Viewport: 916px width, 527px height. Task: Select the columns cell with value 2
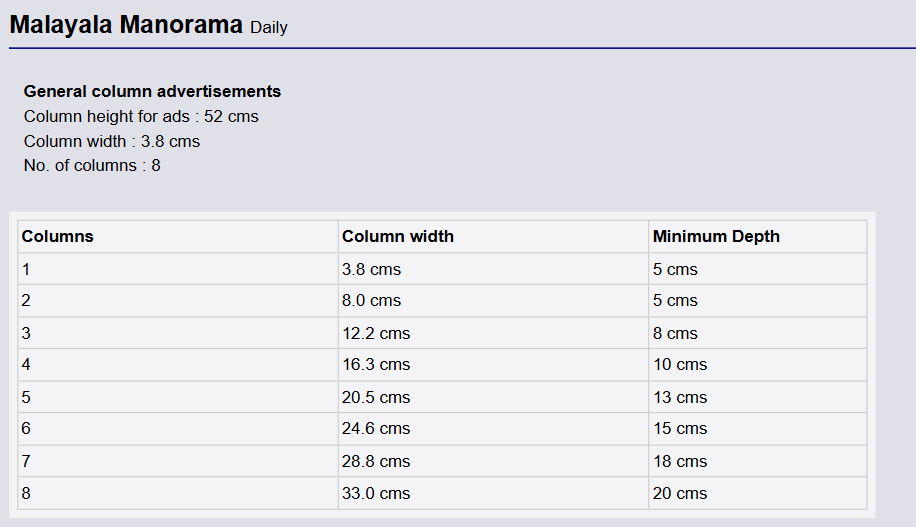(178, 301)
